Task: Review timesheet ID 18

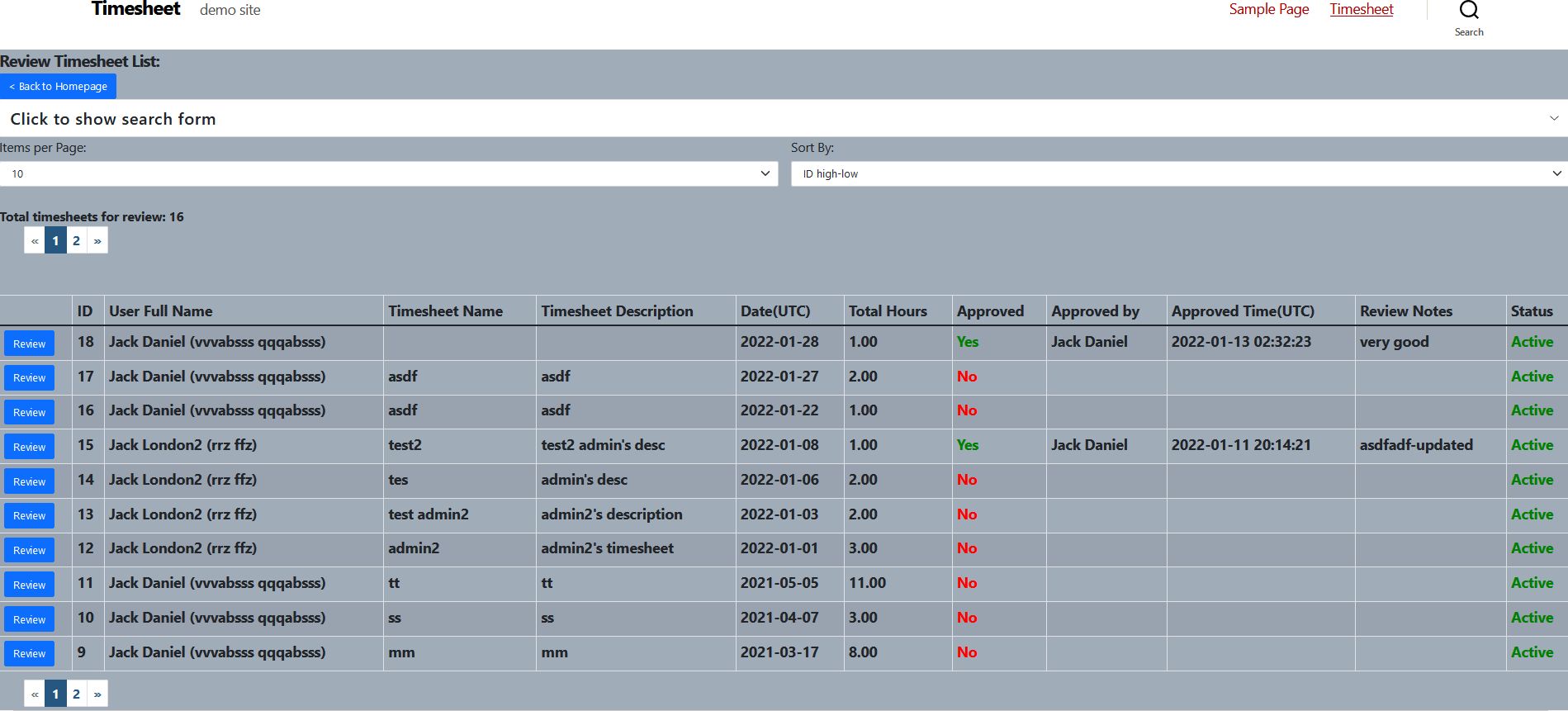Action: point(30,344)
